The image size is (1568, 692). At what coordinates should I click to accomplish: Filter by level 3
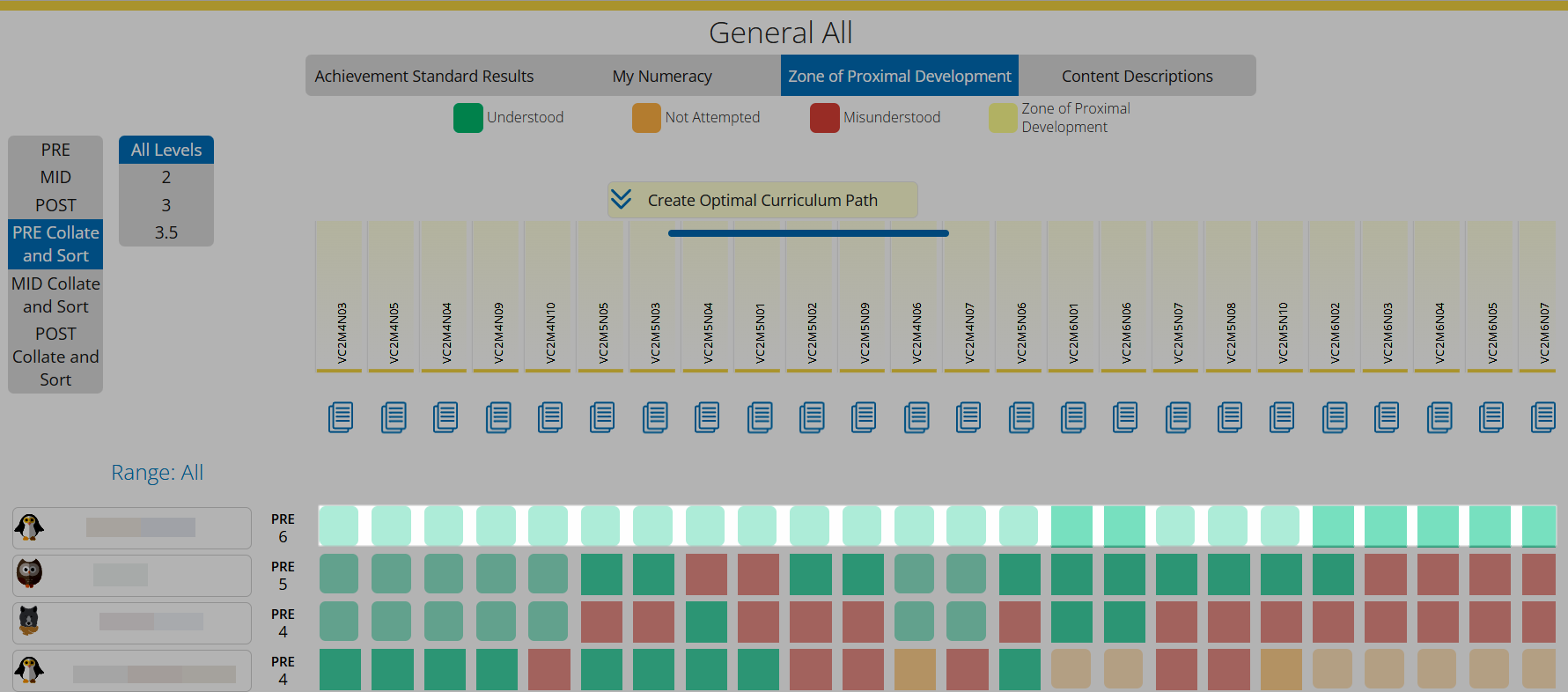(x=166, y=205)
